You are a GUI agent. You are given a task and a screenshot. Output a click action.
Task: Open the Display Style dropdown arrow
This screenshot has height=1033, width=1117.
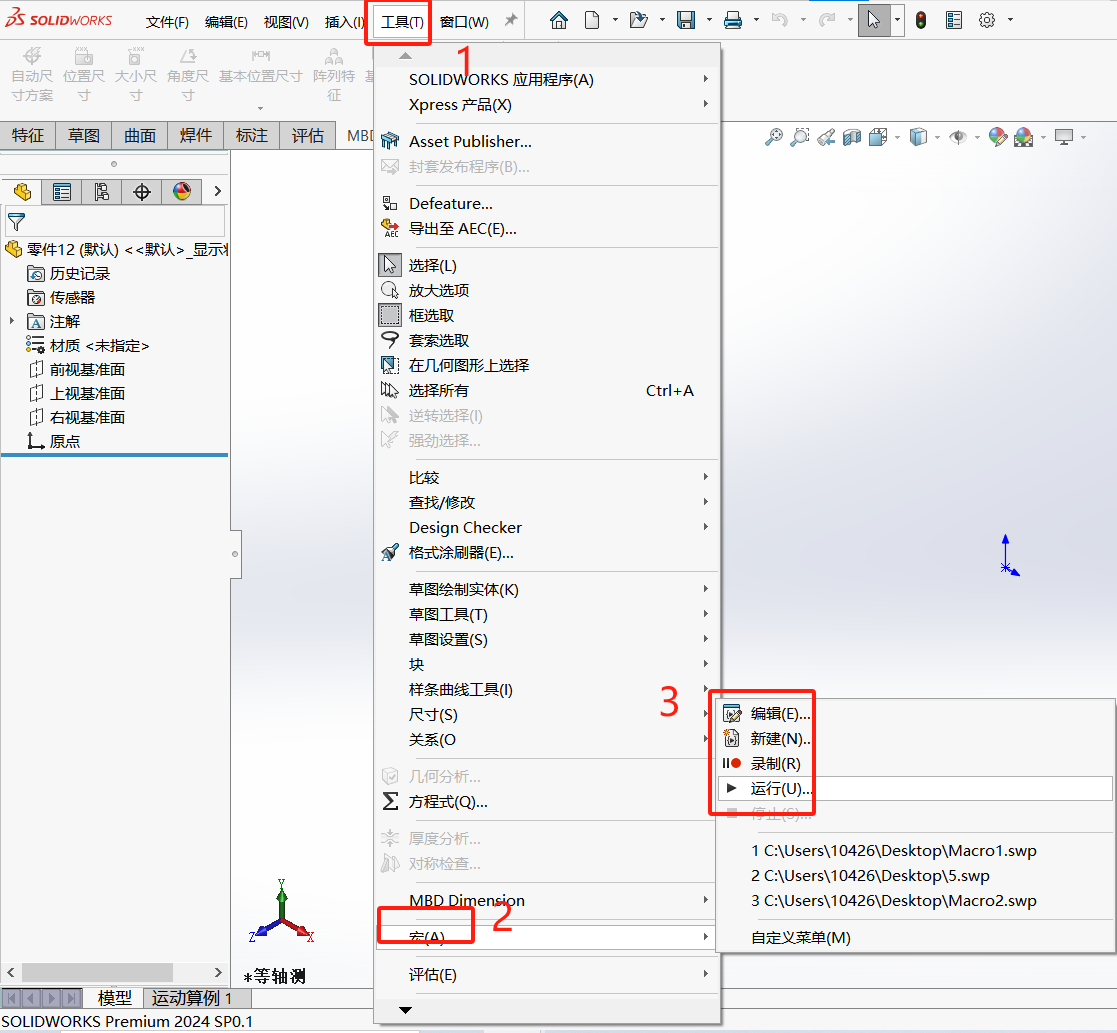936,137
